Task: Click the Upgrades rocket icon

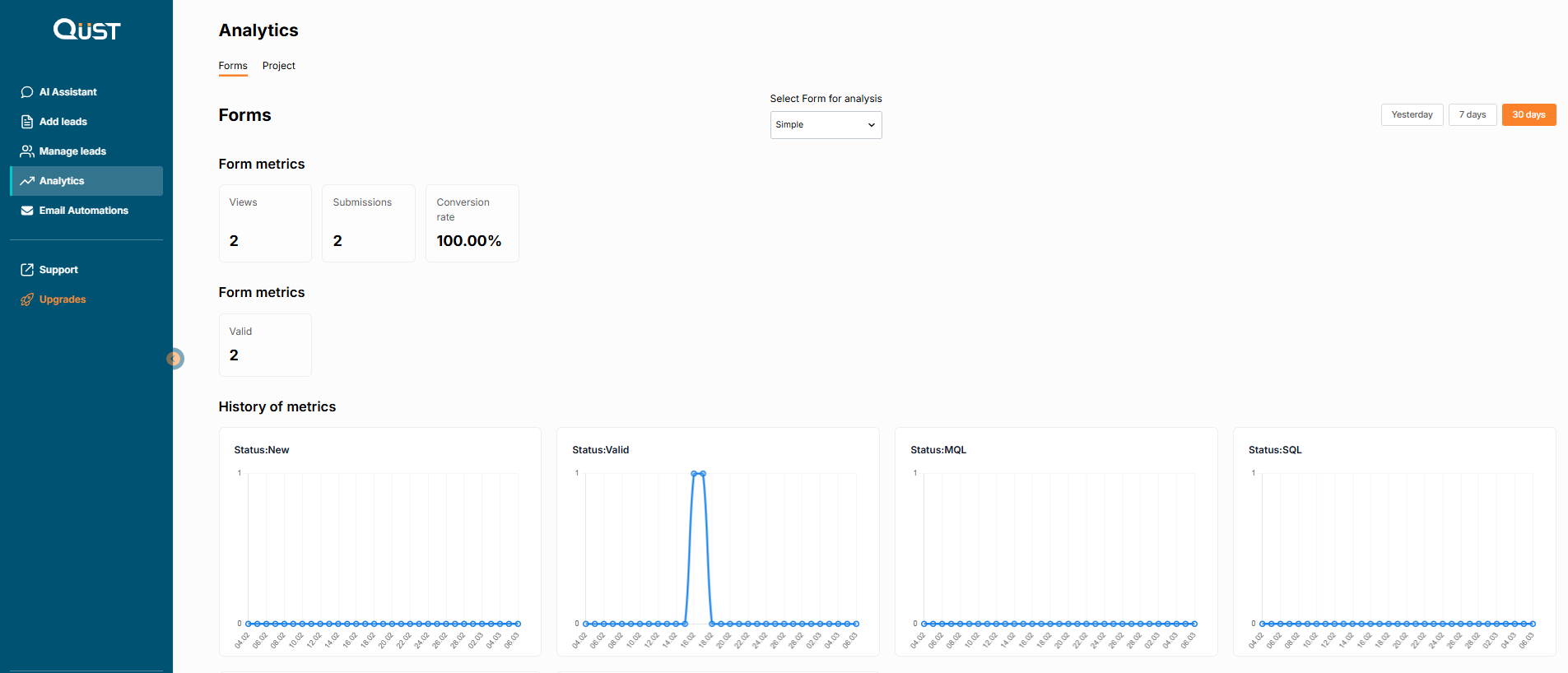Action: [x=27, y=299]
